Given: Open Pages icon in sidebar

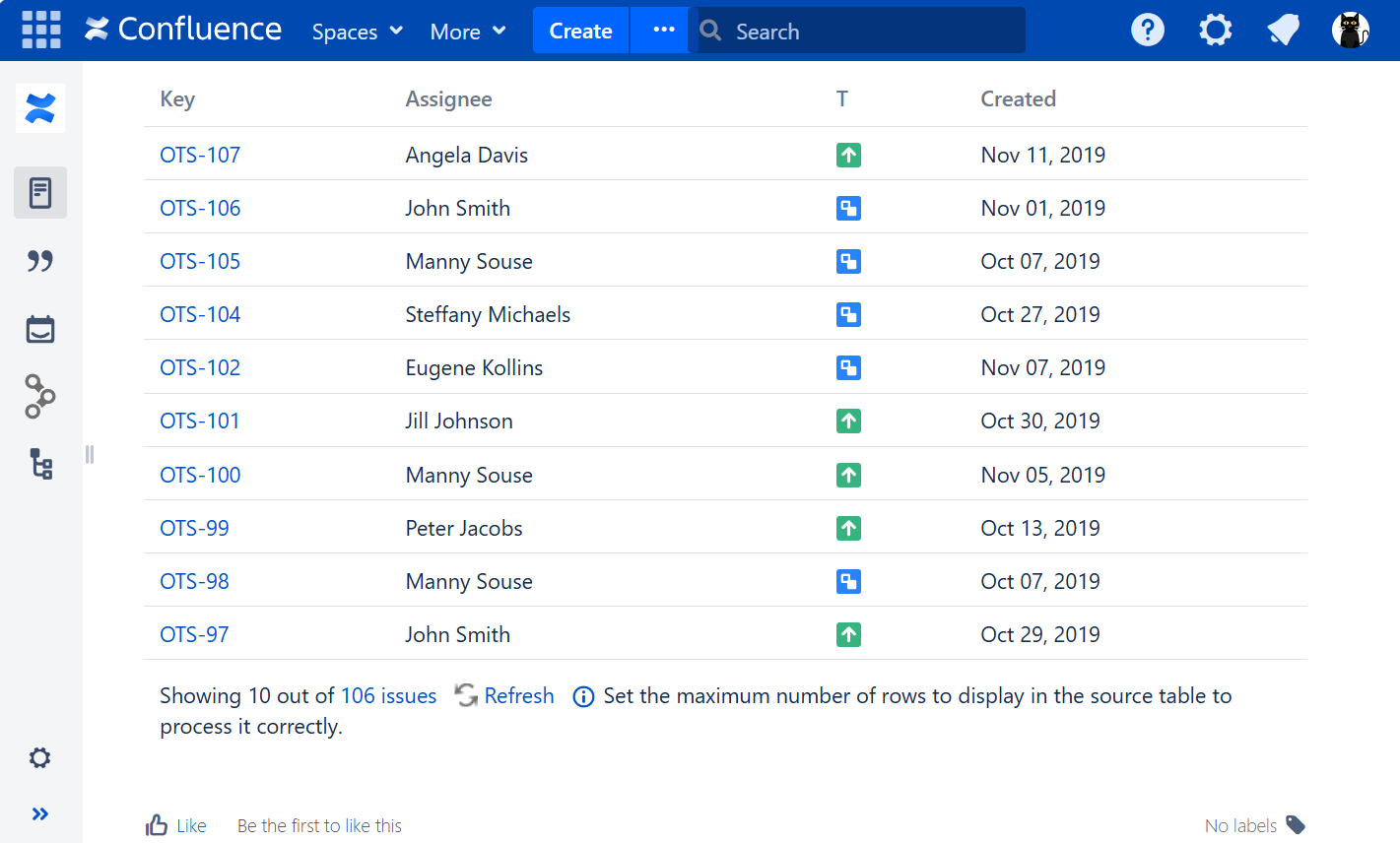Looking at the screenshot, I should pyautogui.click(x=40, y=192).
